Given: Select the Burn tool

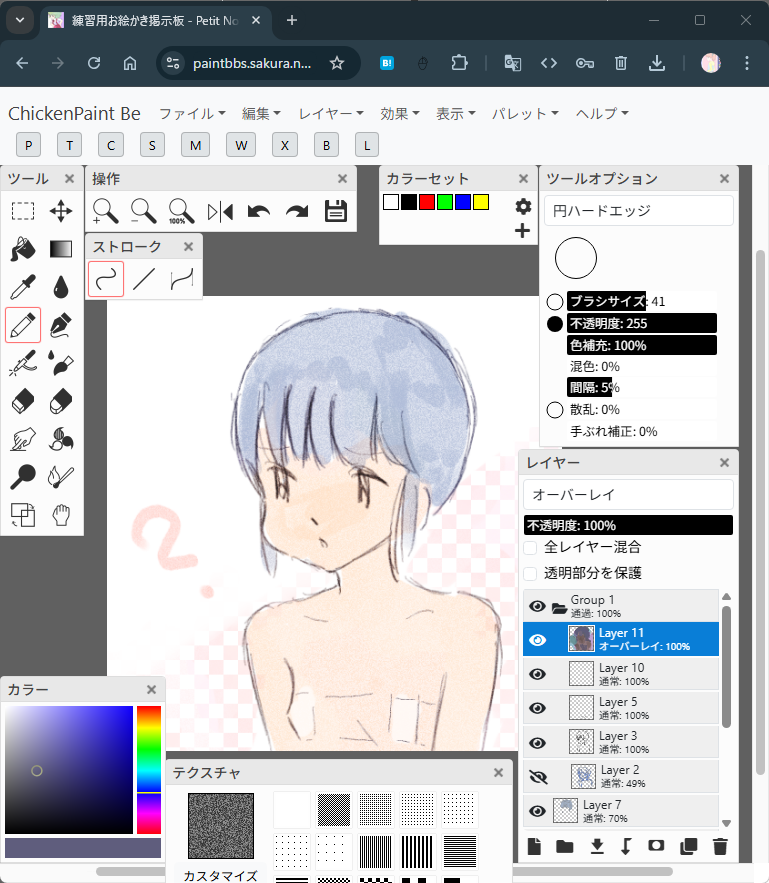Looking at the screenshot, I should [61, 477].
